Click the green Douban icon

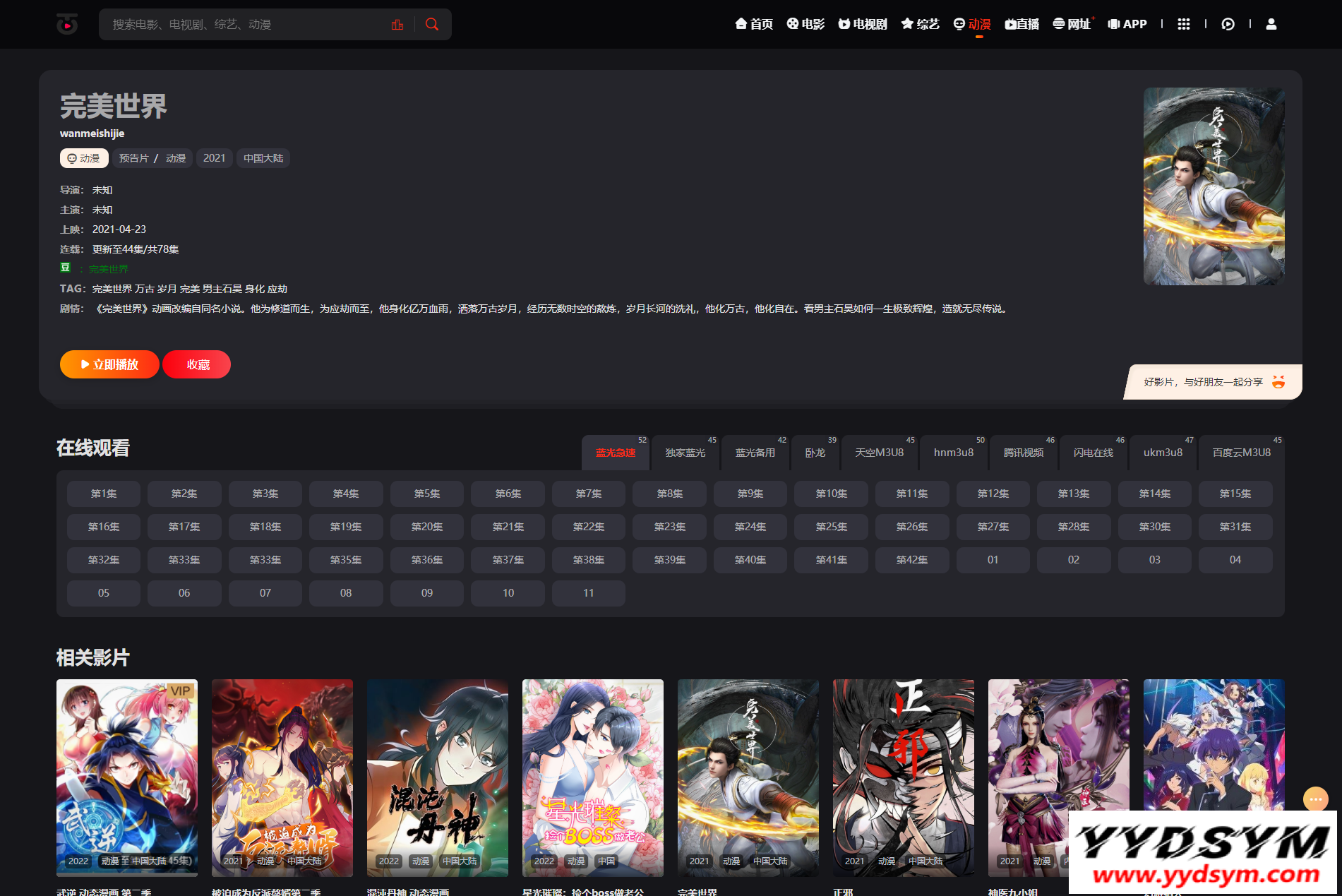point(65,268)
